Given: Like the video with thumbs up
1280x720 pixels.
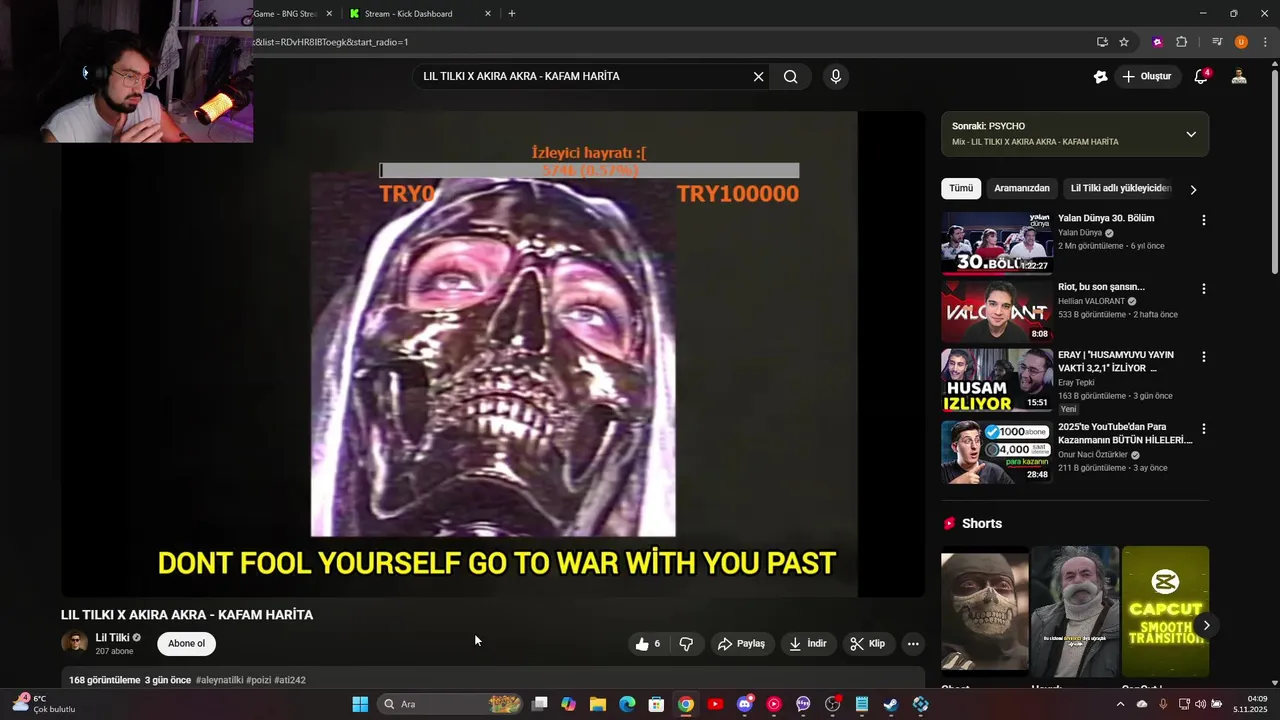Looking at the screenshot, I should click(x=648, y=644).
